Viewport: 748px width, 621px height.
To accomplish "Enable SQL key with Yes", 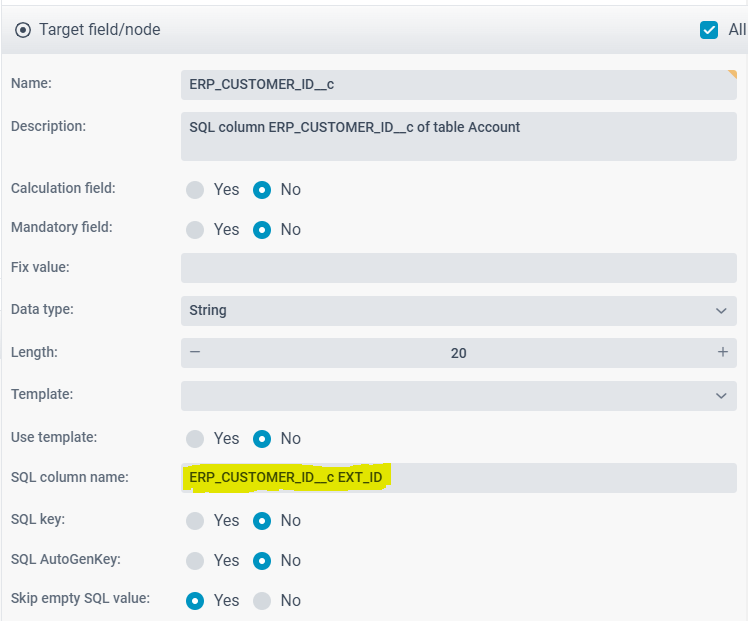I will tap(195, 521).
